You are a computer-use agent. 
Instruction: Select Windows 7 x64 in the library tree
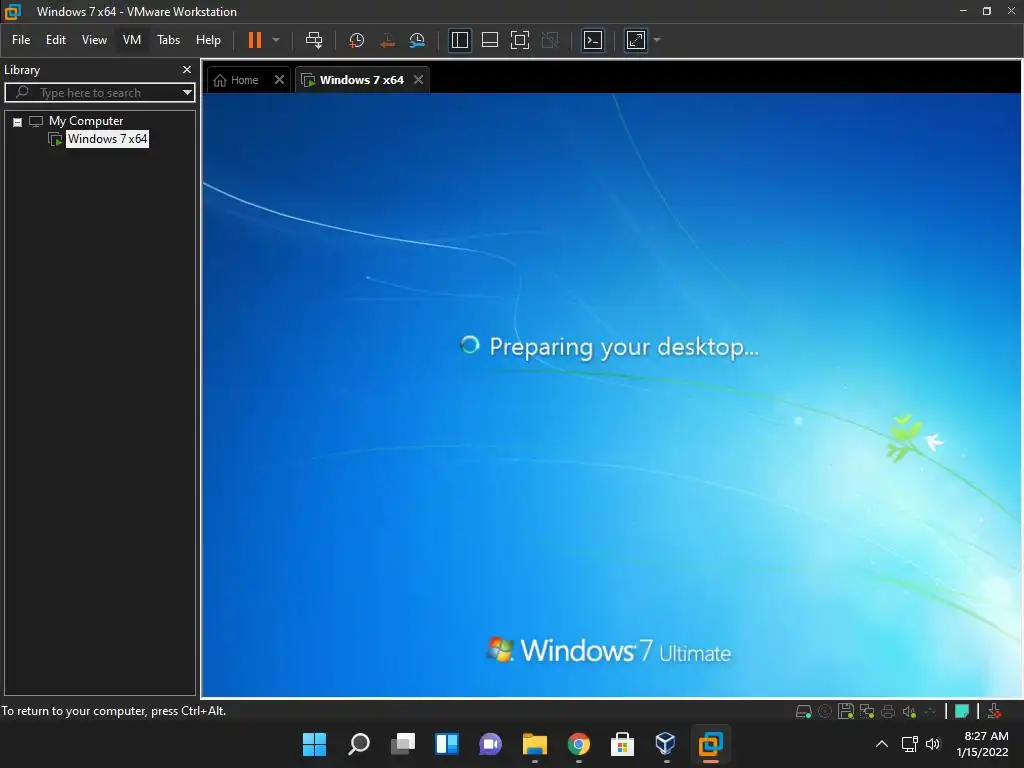coord(107,138)
